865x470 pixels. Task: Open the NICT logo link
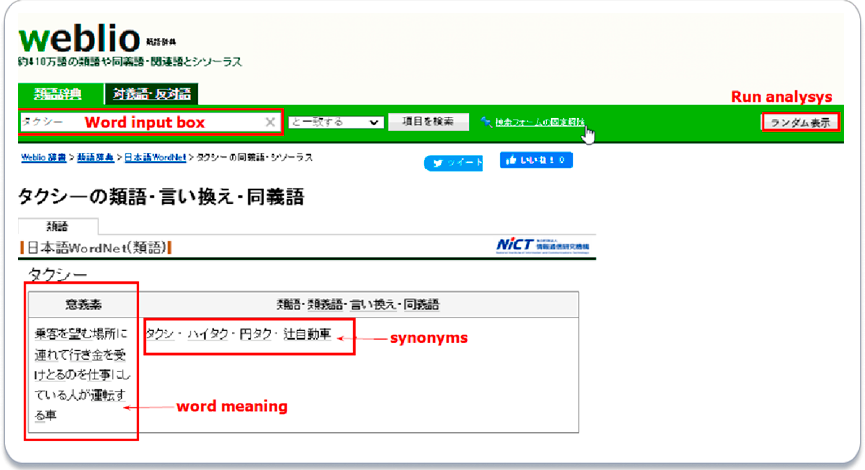coord(542,245)
